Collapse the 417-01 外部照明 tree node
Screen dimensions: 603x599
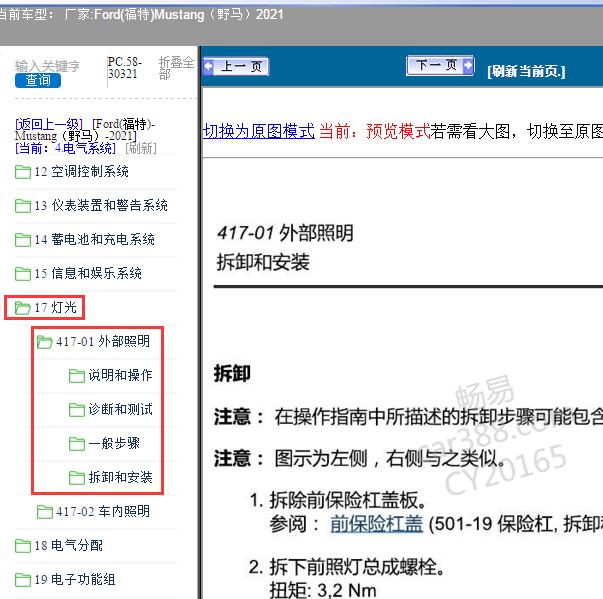(x=44, y=342)
